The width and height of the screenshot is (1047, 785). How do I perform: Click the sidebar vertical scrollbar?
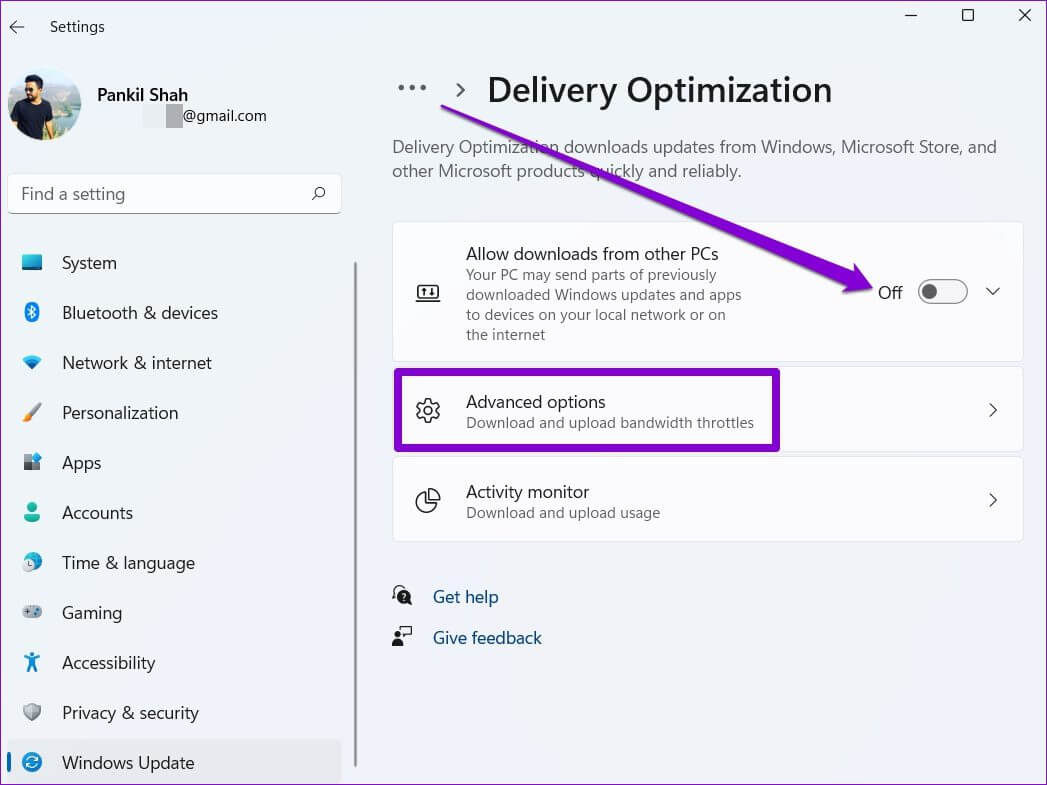[355, 514]
